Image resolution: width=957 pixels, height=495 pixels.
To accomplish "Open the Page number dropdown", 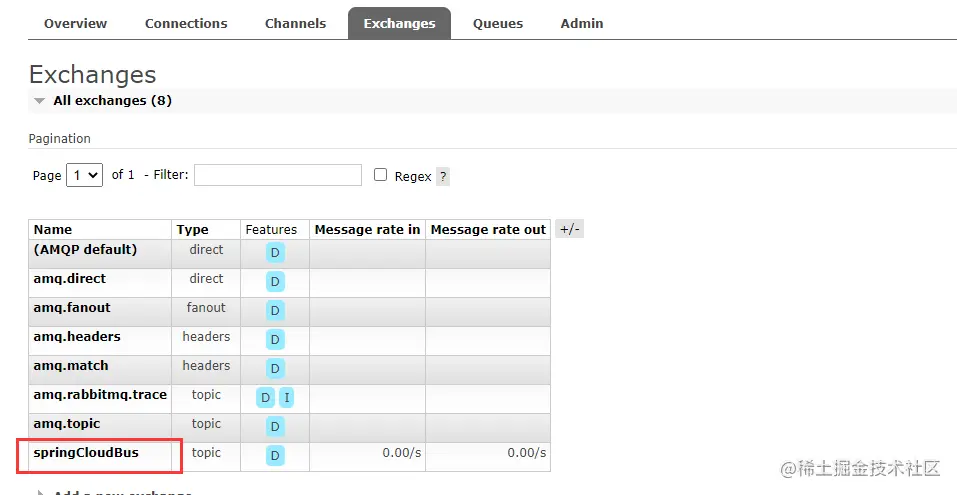I will tap(84, 175).
